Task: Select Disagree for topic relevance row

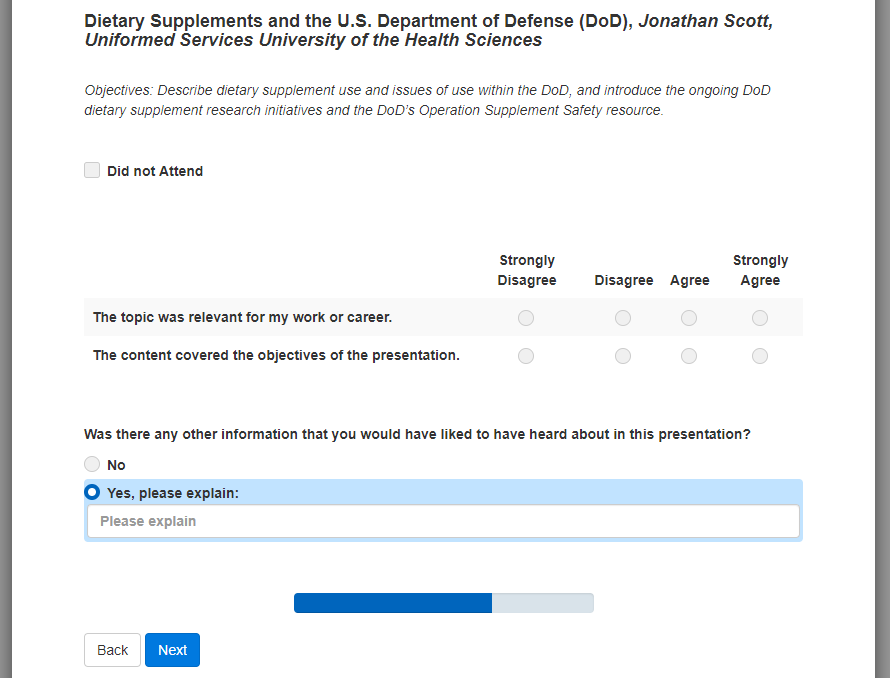Action: (x=623, y=318)
